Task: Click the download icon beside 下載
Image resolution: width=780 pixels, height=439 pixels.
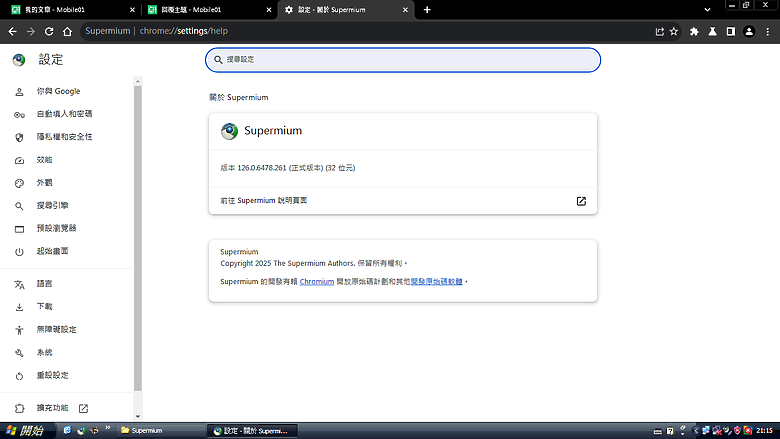Action: (x=19, y=307)
